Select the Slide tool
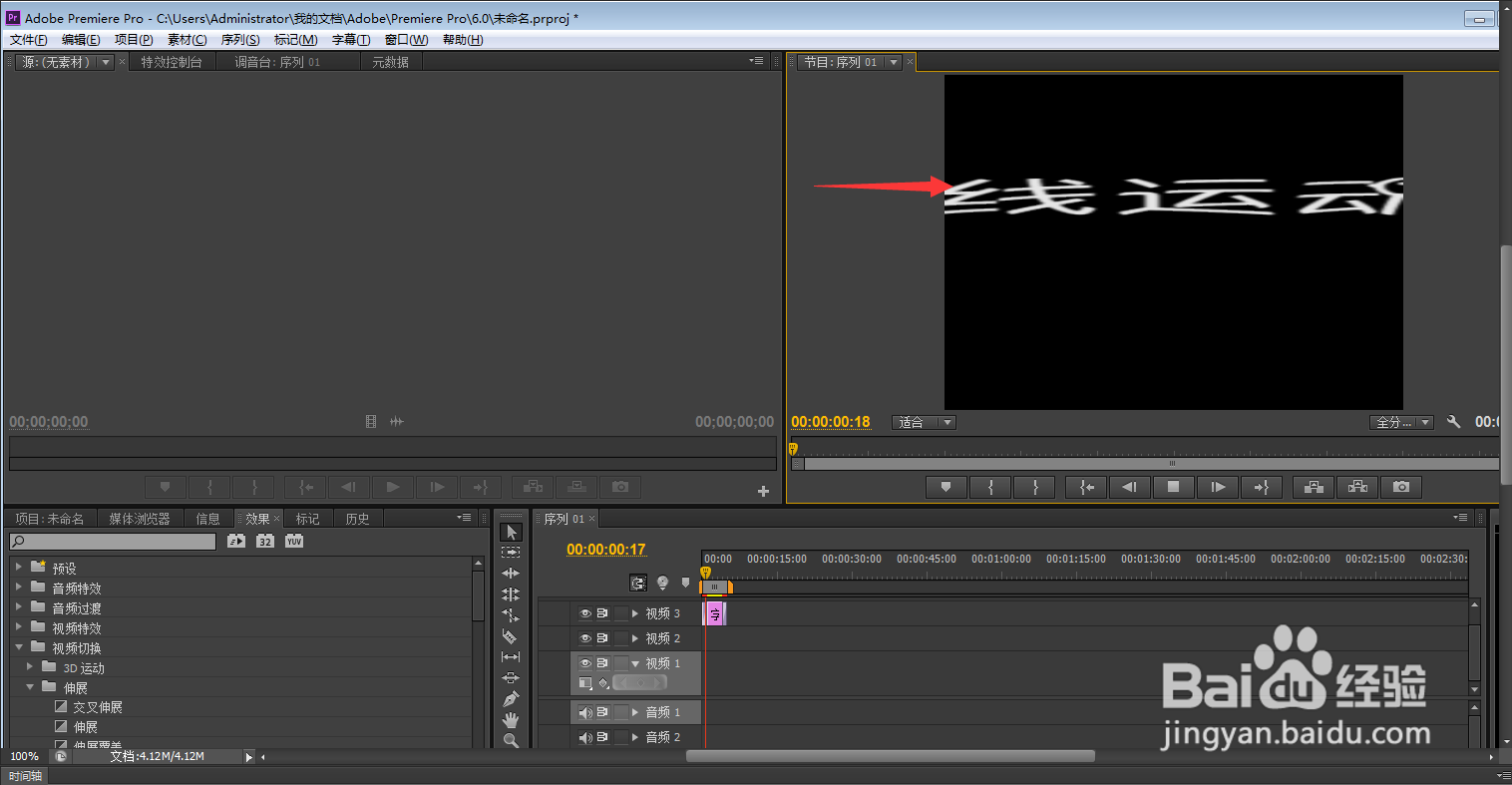Viewport: 1512px width, 785px height. pyautogui.click(x=511, y=678)
